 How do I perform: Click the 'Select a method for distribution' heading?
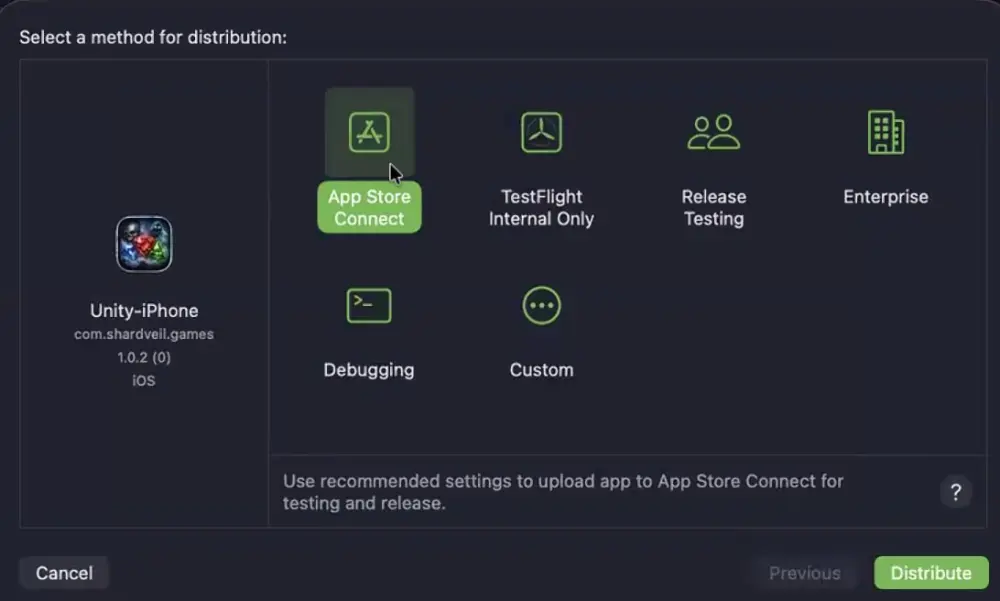[x=153, y=38]
